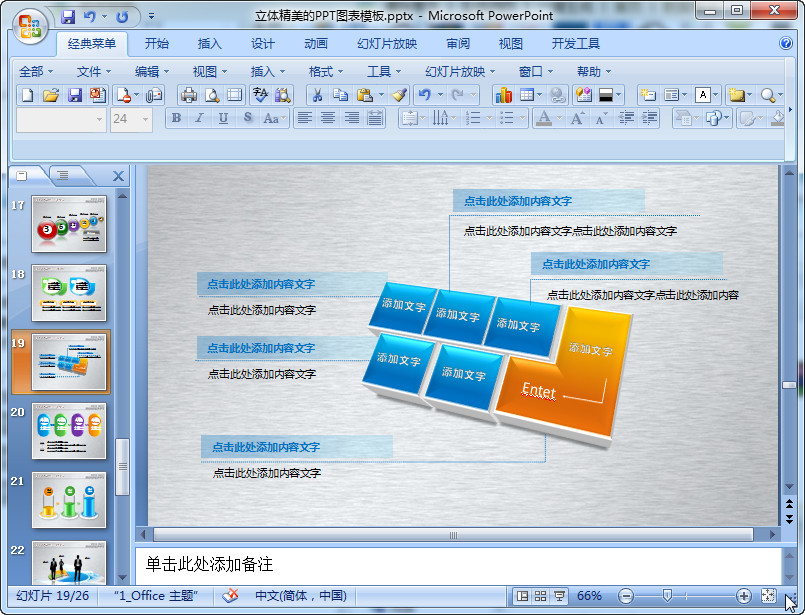This screenshot has height=615, width=805.
Task: Click the Save icon in classic toolbar
Action: (75, 95)
